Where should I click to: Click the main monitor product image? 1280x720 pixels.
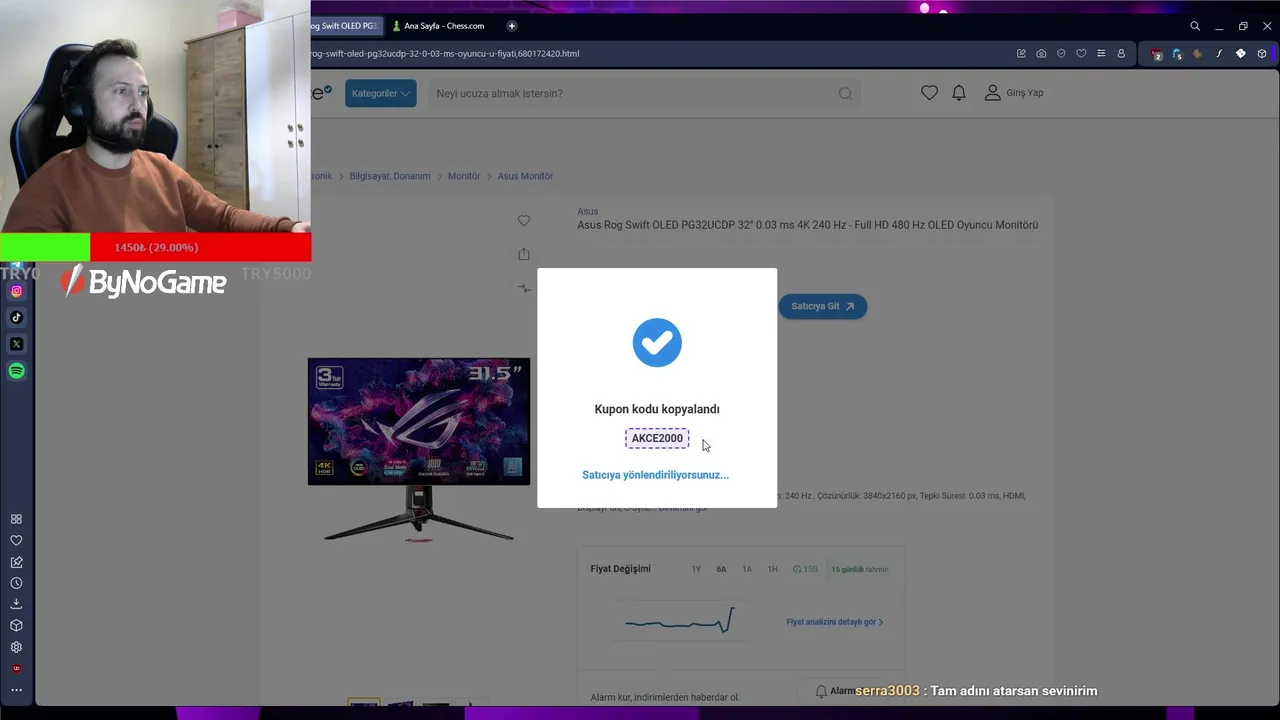(x=419, y=450)
